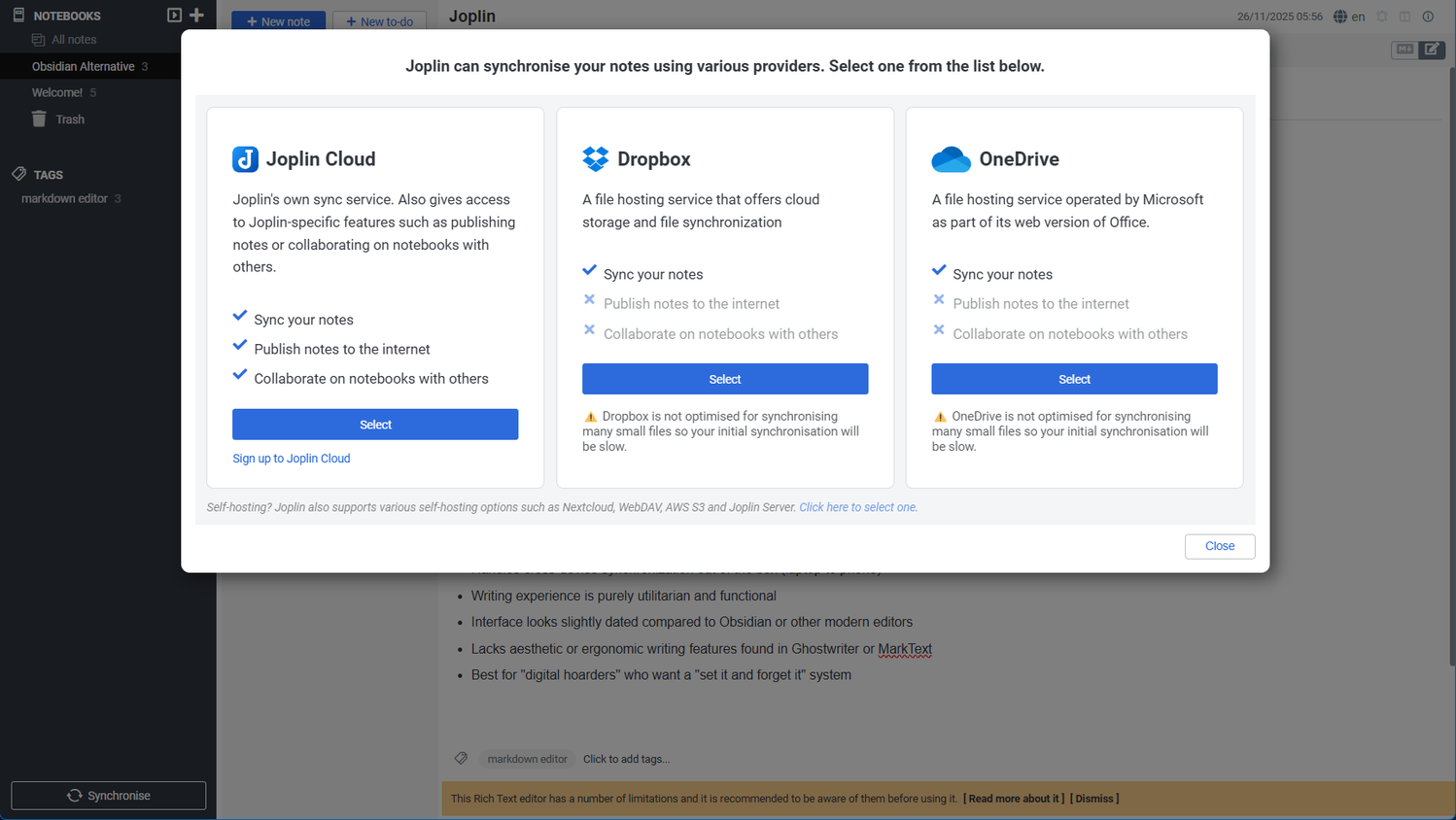1456x820 pixels.
Task: Click Joplin Cloud 'Sync your notes' checkmark
Action: pos(240,315)
